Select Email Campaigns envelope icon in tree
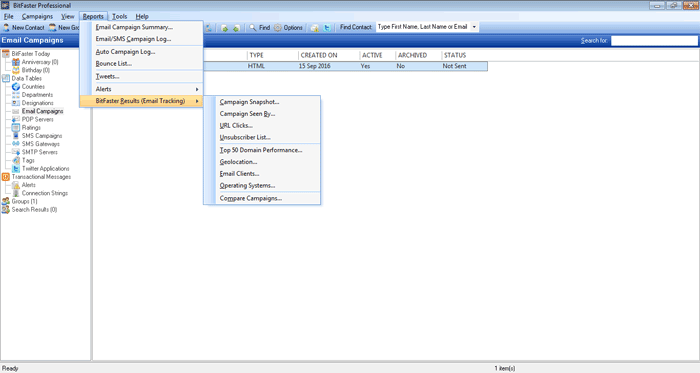The height and width of the screenshot is (373, 700). [x=16, y=111]
